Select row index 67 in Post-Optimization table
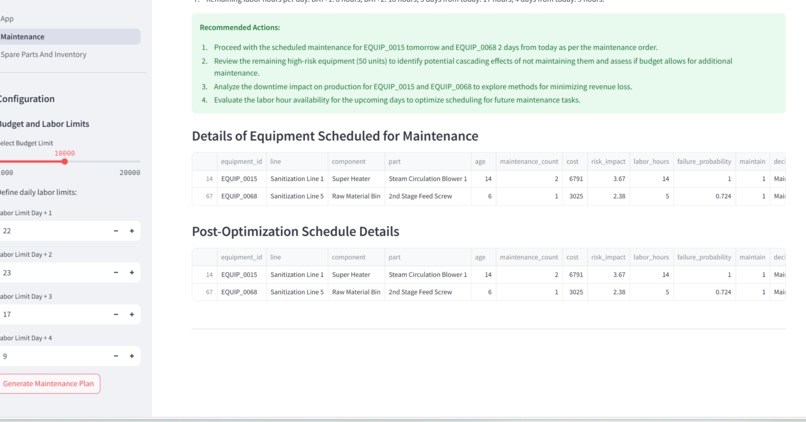 coord(205,292)
